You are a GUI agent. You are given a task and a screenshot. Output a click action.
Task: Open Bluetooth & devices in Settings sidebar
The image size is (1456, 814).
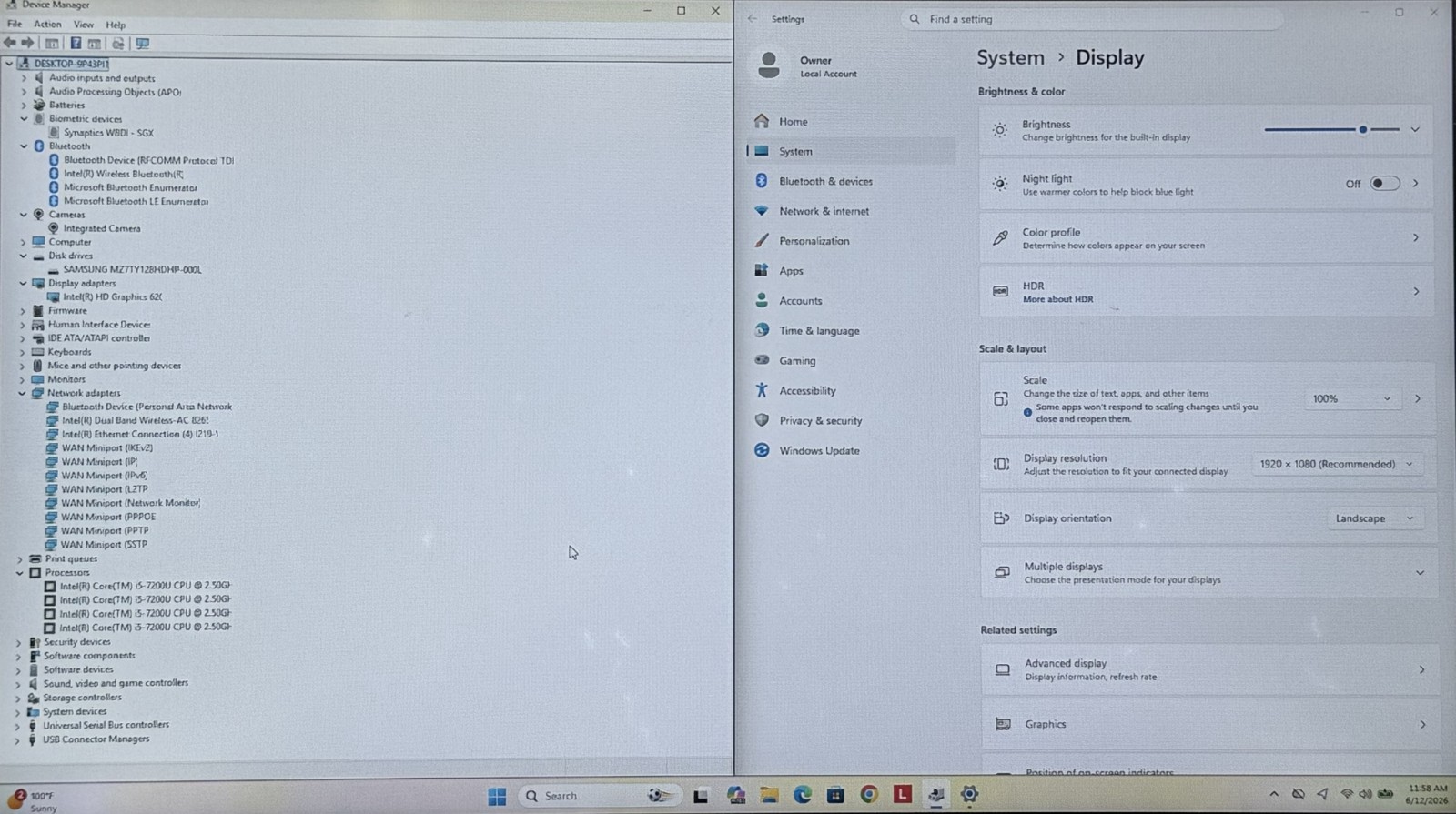tap(851, 181)
